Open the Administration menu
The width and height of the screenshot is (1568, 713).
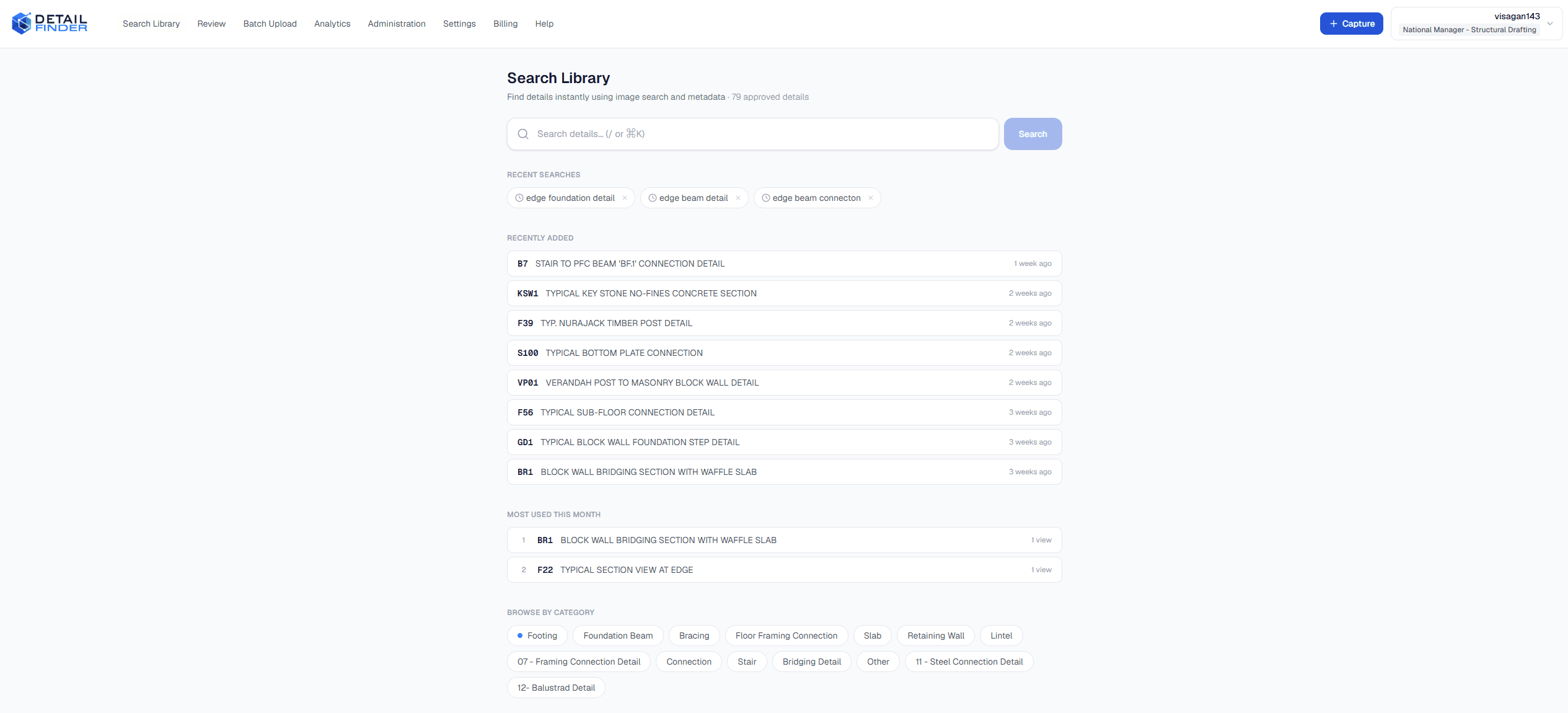(397, 24)
